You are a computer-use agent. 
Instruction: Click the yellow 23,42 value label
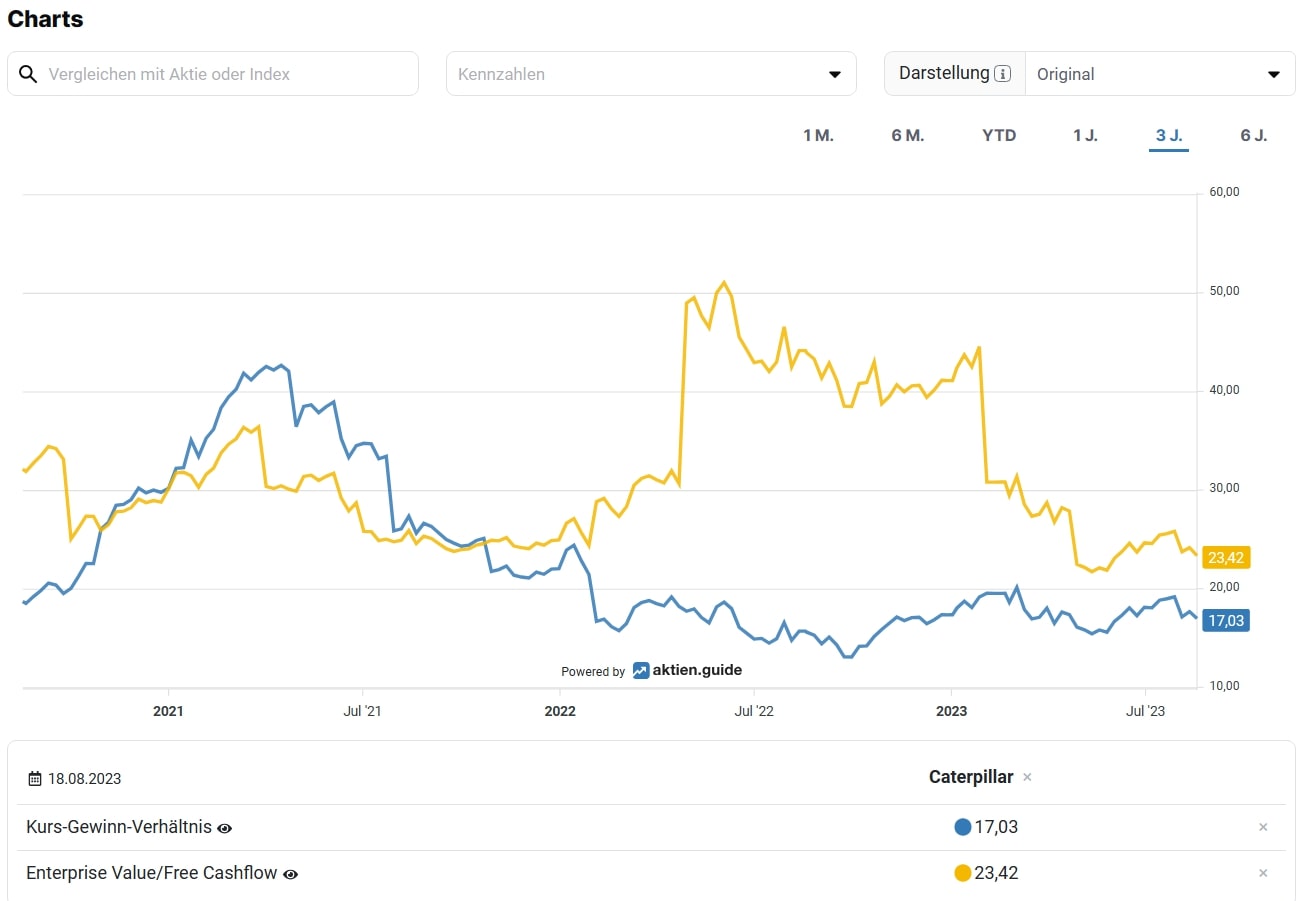pyautogui.click(x=1225, y=558)
